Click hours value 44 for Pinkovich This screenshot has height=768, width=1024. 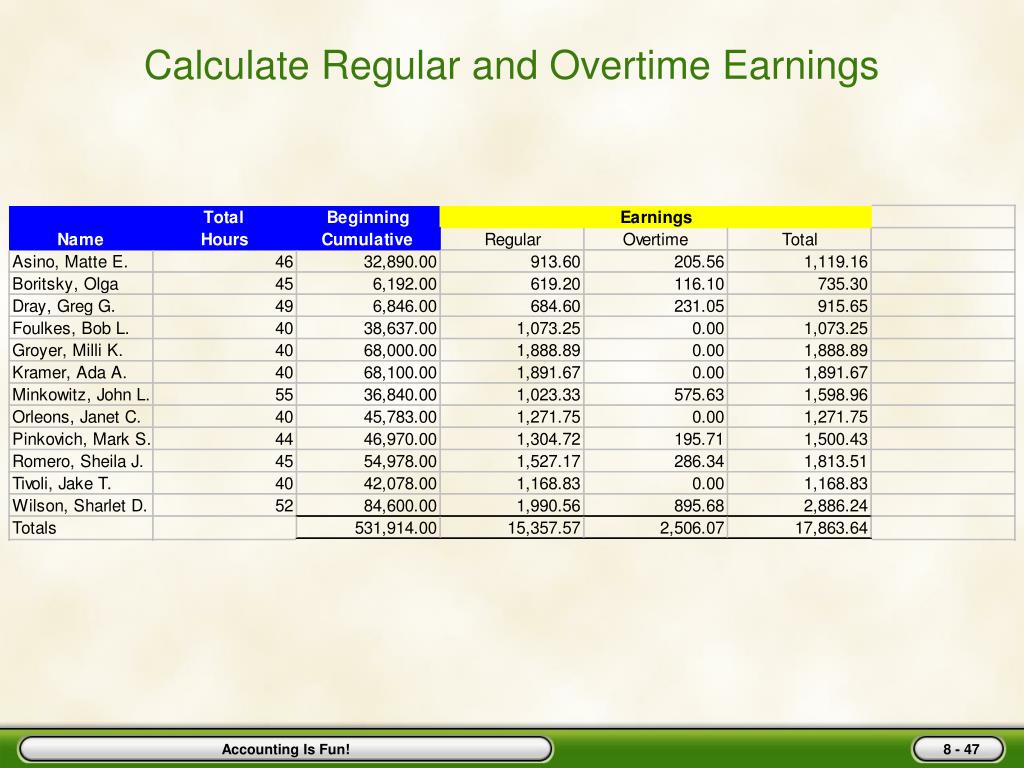click(x=284, y=440)
